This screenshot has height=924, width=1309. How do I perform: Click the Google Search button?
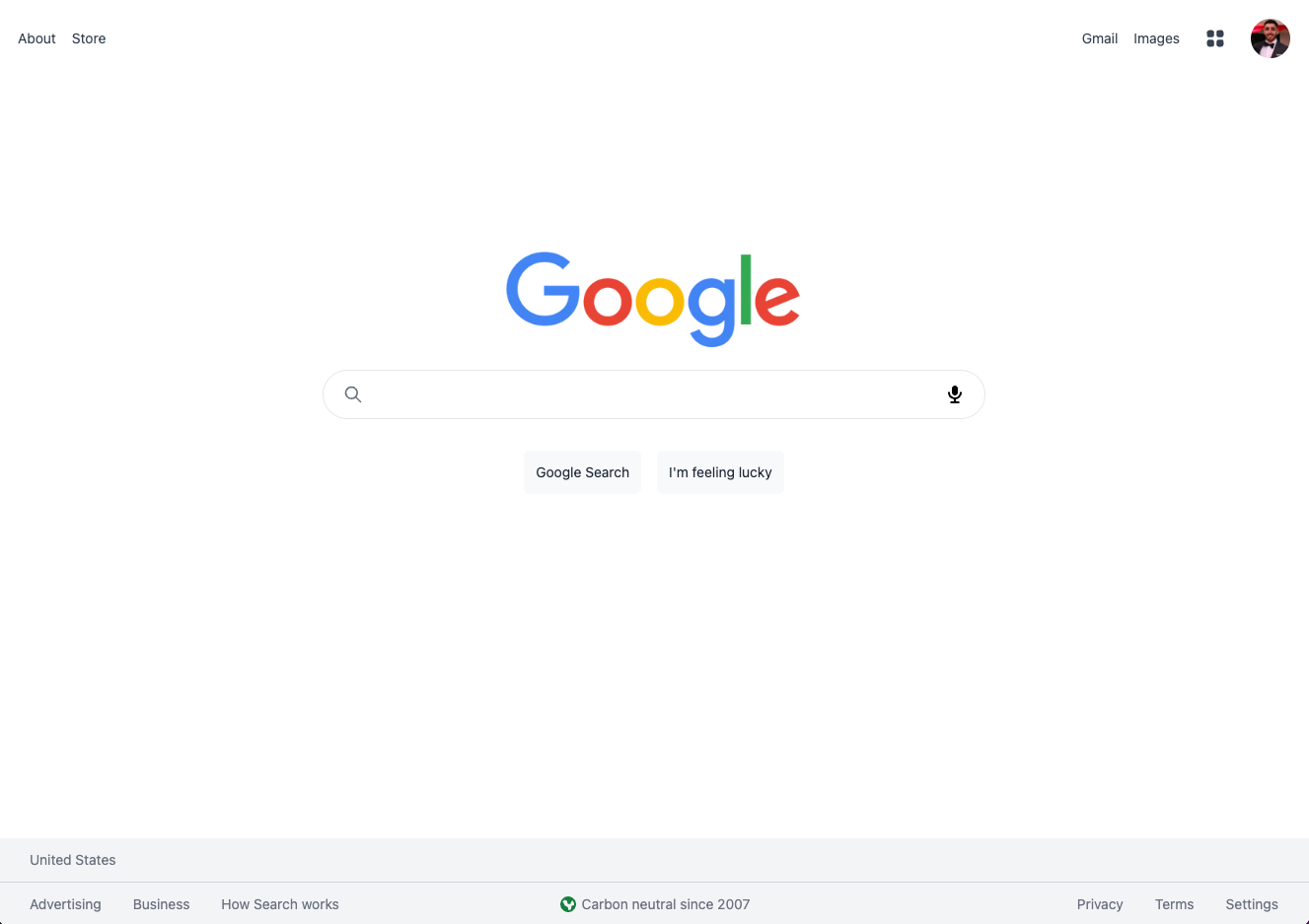click(583, 472)
